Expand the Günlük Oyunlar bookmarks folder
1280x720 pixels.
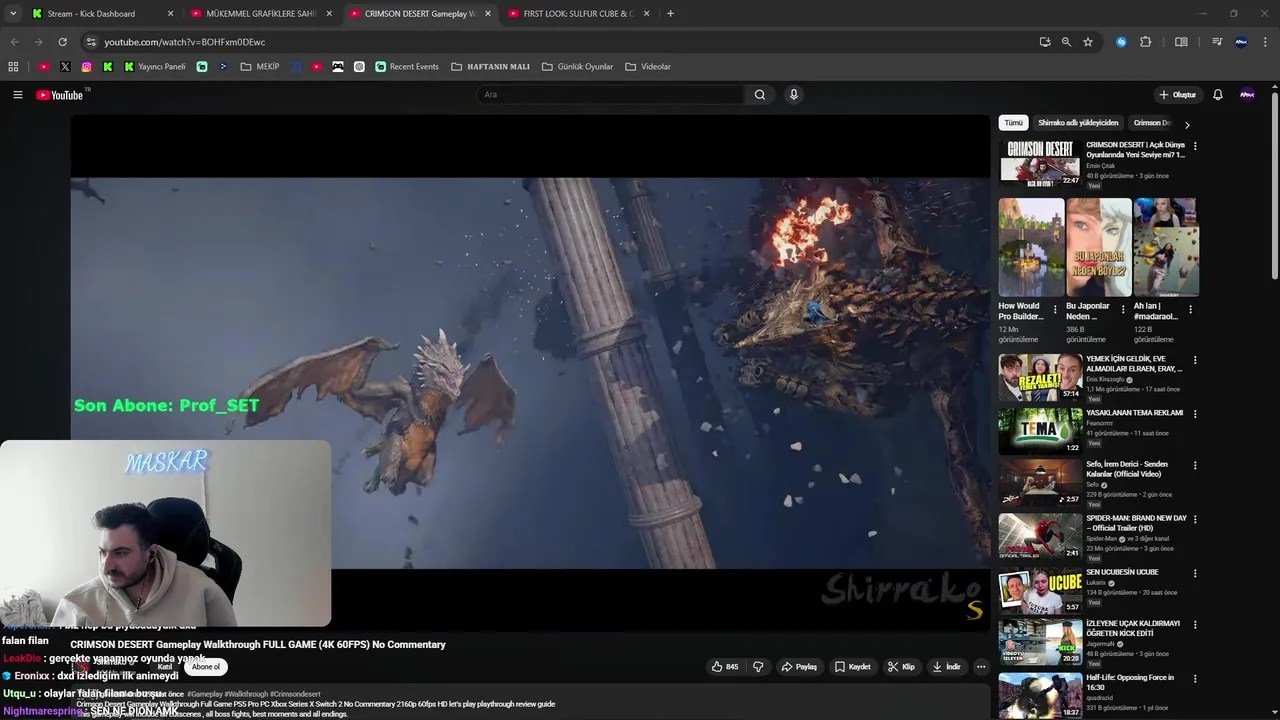click(x=577, y=67)
